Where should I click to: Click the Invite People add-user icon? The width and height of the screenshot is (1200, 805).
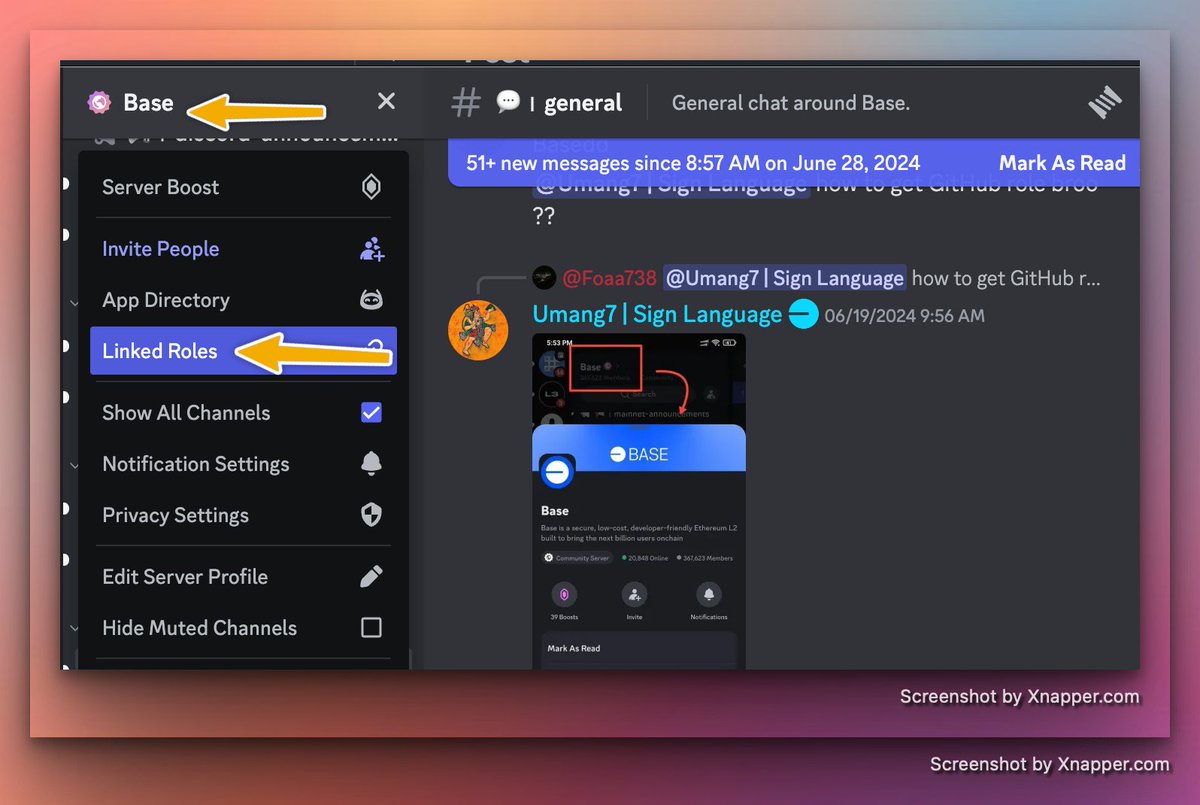pyautogui.click(x=371, y=249)
